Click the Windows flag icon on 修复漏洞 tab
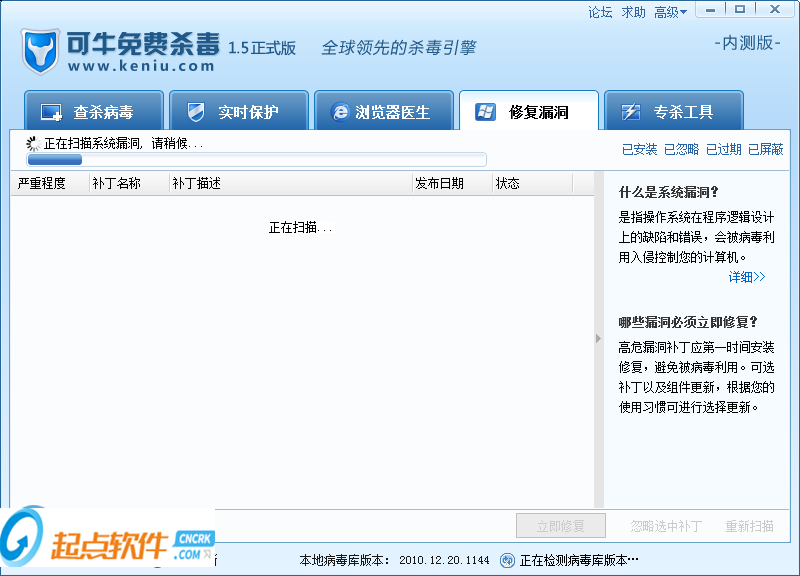The image size is (800, 576). (x=485, y=112)
